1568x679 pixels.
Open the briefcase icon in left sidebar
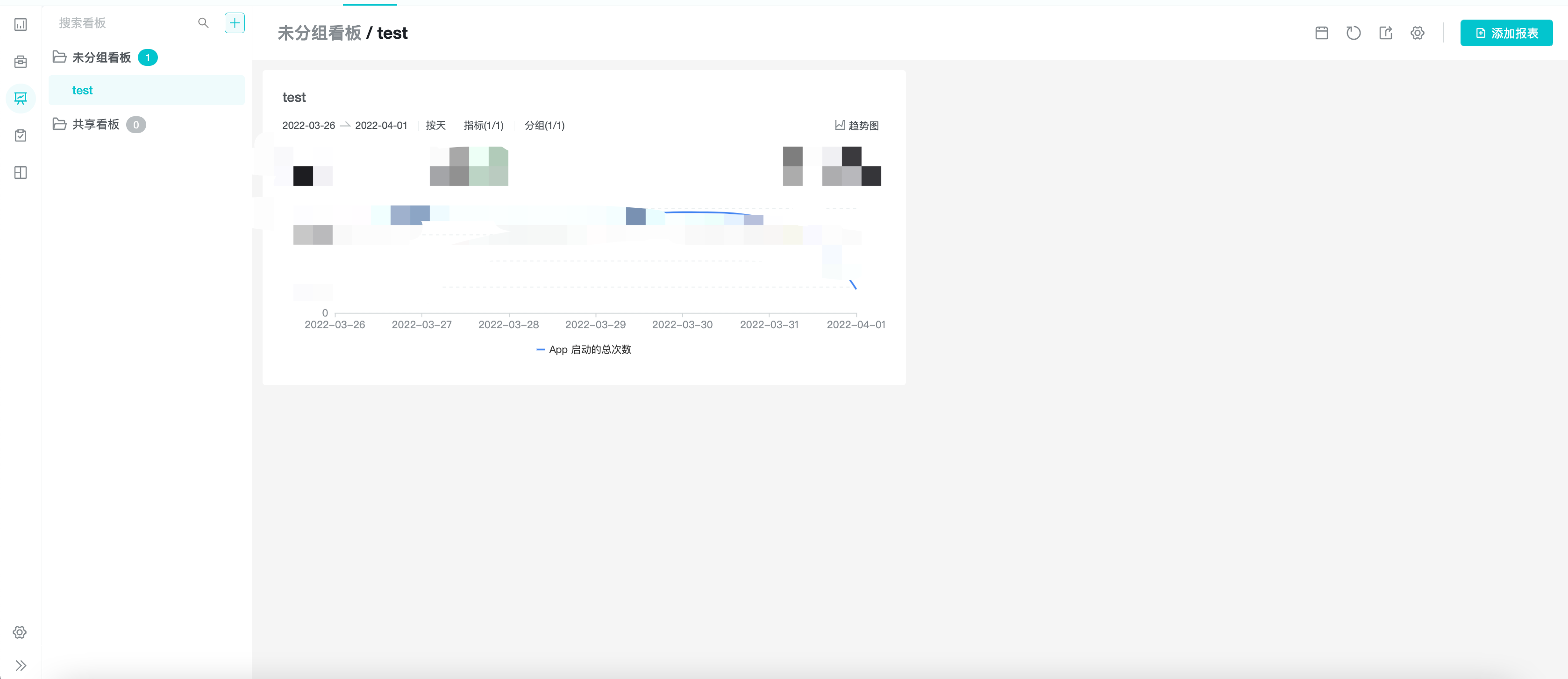tap(20, 62)
